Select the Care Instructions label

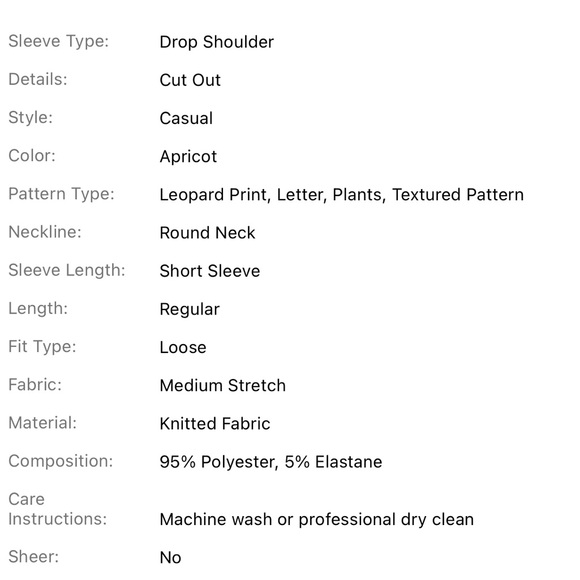point(58,509)
